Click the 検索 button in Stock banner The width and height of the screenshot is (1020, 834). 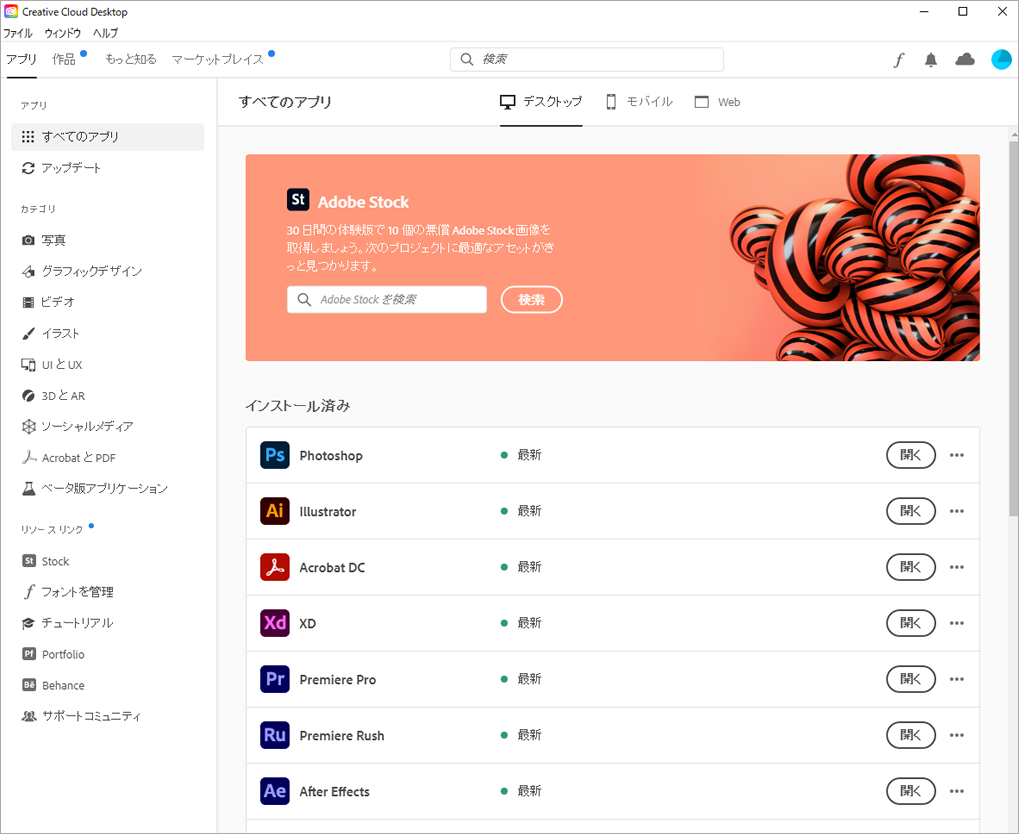(x=531, y=299)
